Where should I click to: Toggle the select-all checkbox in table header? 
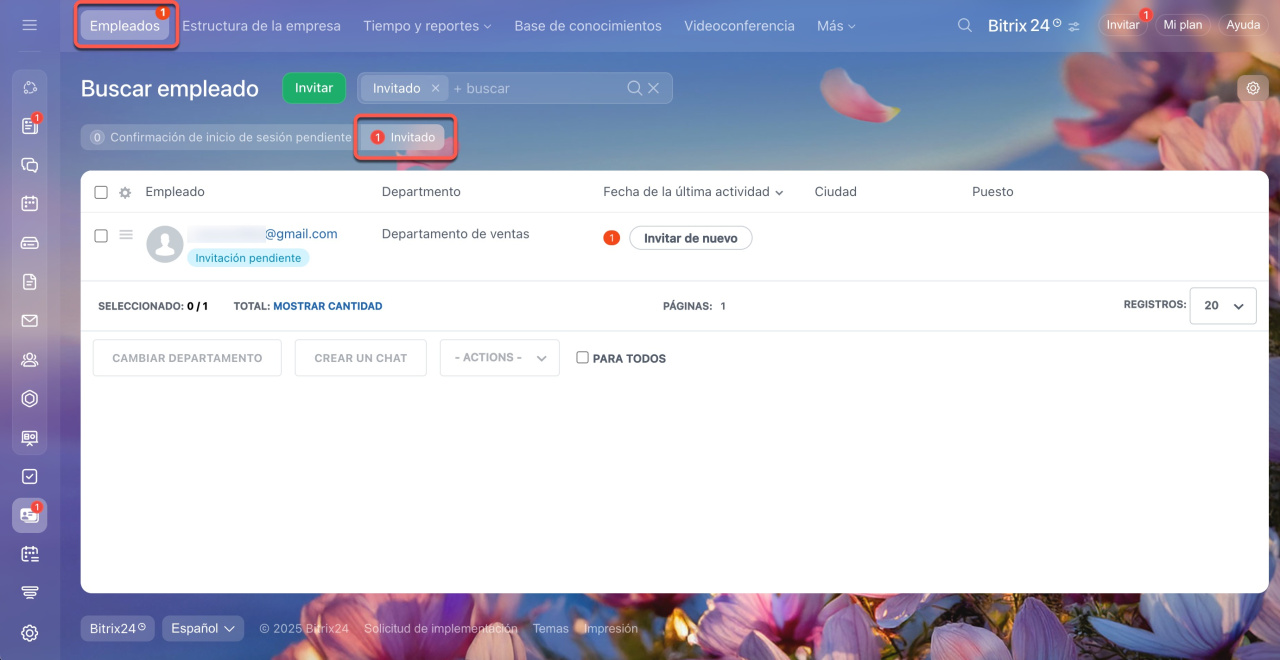(101, 192)
